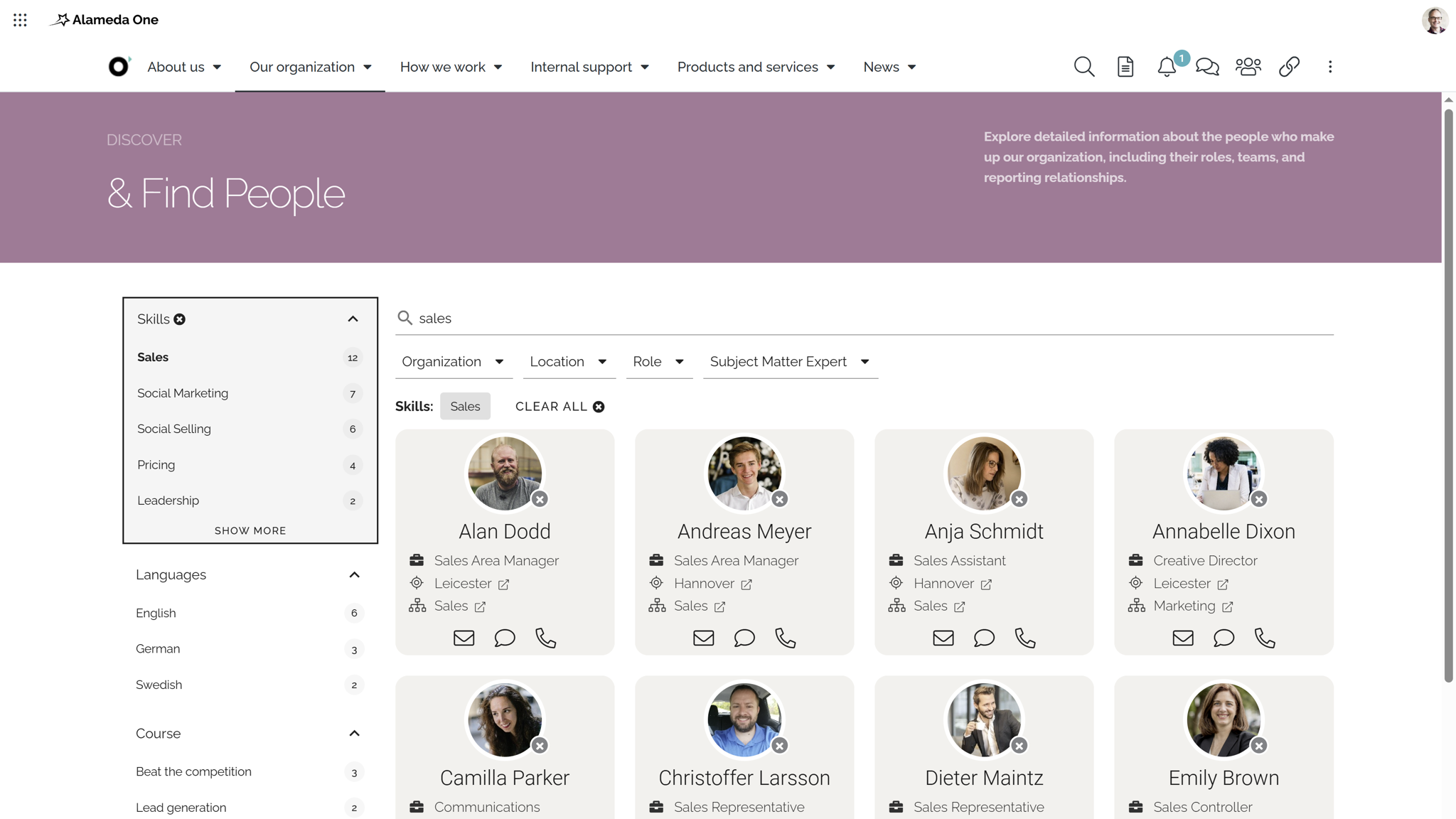Open Annabelle Dixon's Marketing external link icon
The image size is (1456, 819).
1228,607
